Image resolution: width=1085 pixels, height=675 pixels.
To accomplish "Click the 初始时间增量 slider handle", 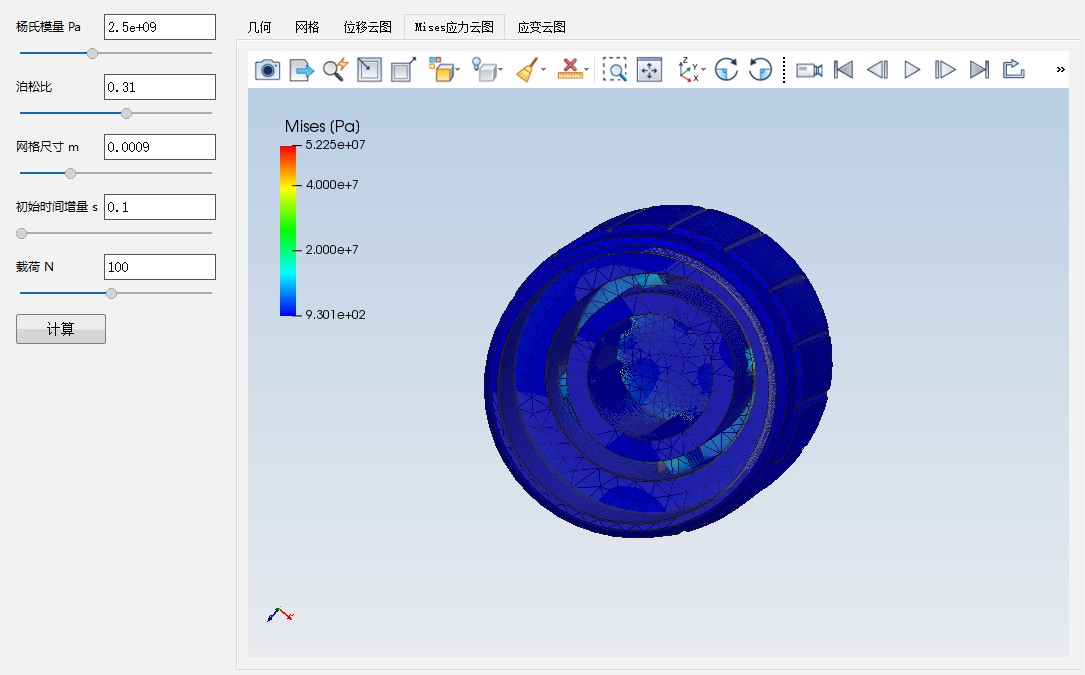I will [x=22, y=233].
